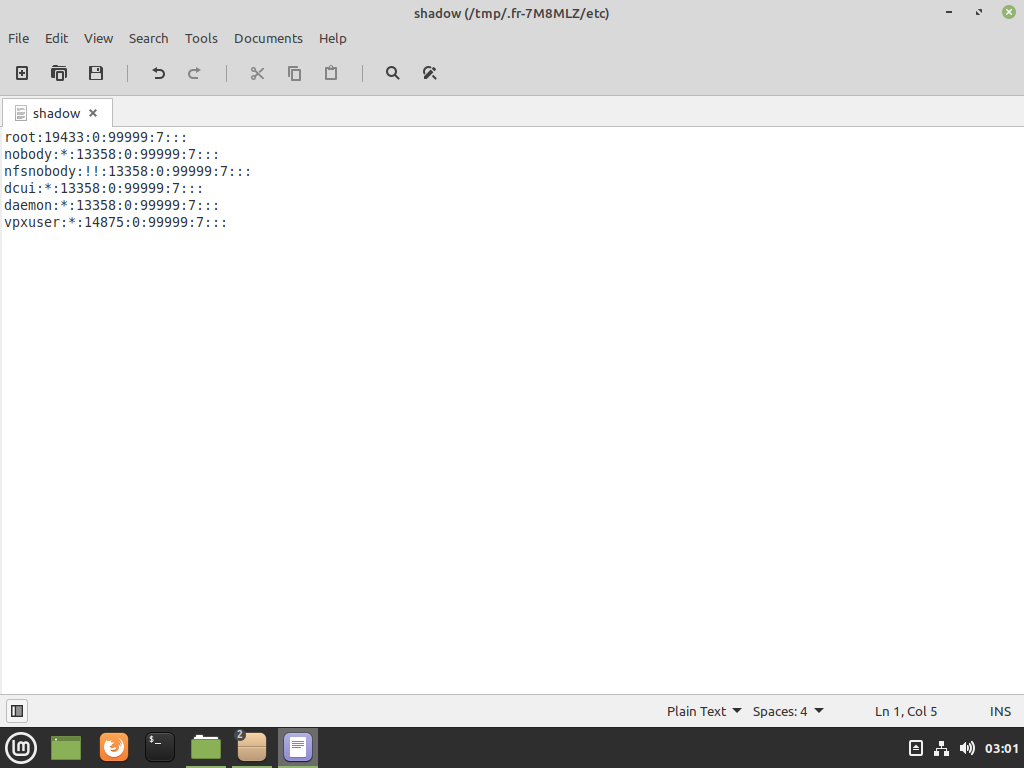Open the Edit menu
Viewport: 1024px width, 768px height.
pyautogui.click(x=56, y=39)
